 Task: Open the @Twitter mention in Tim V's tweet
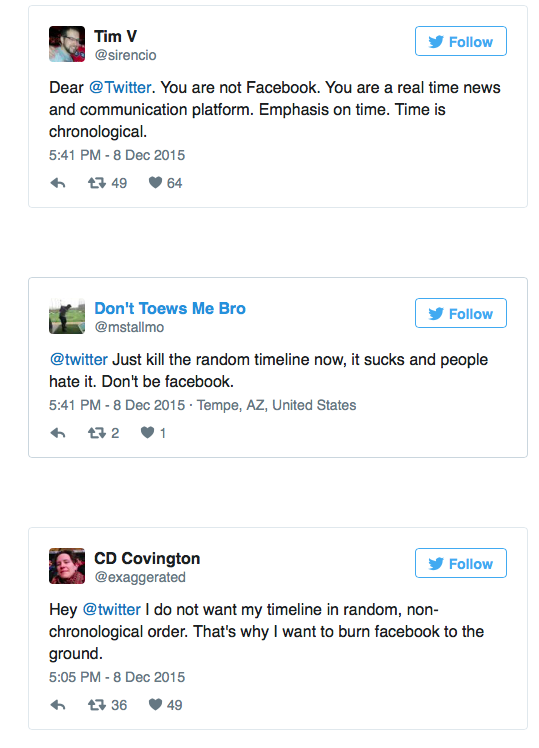120,88
